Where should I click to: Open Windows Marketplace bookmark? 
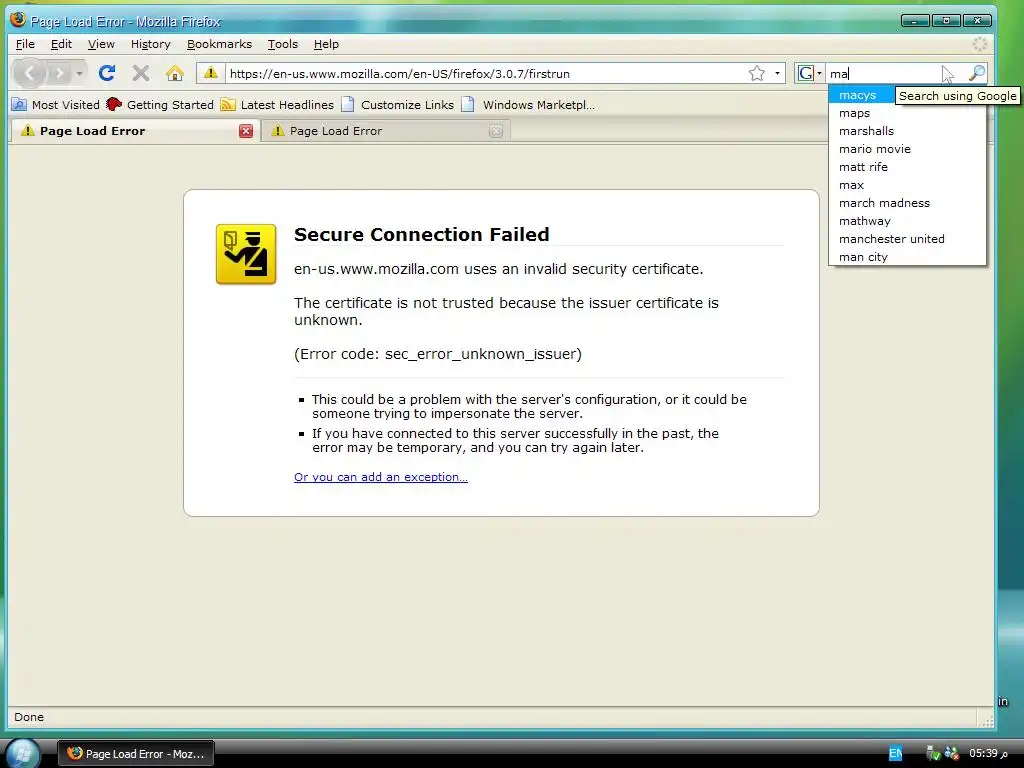(x=528, y=104)
